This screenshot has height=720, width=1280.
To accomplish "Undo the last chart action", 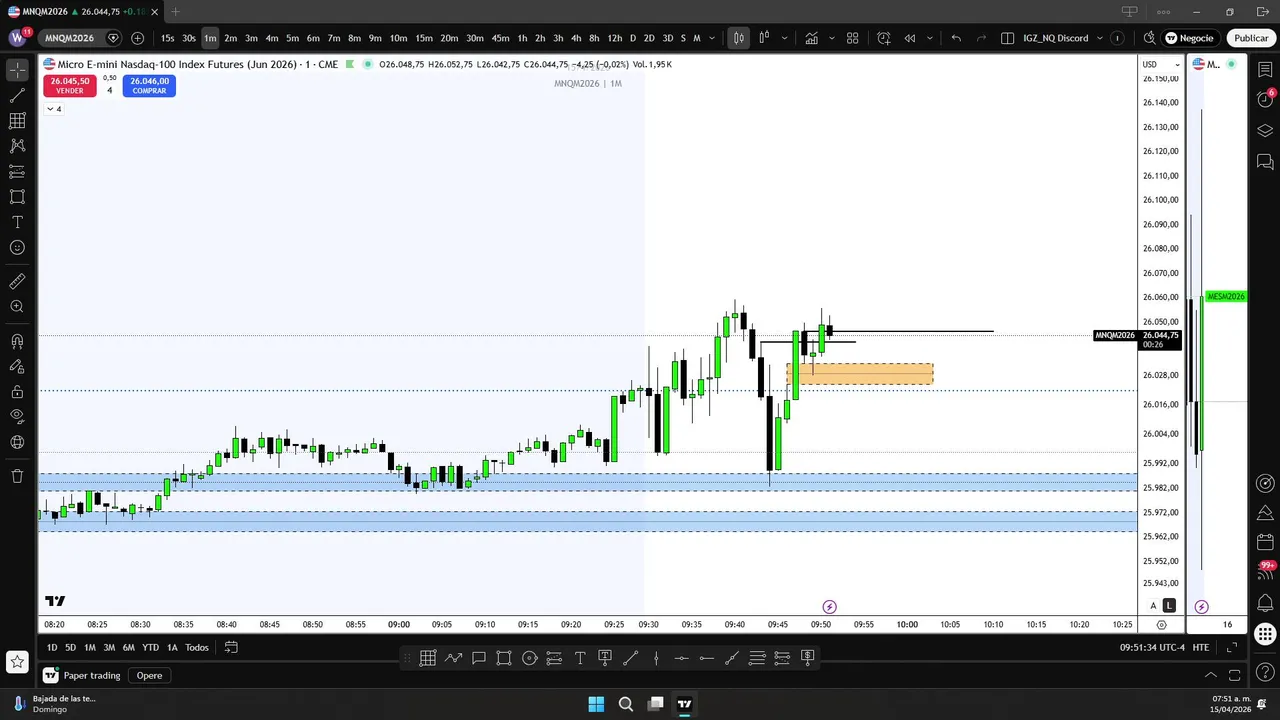I will click(956, 38).
